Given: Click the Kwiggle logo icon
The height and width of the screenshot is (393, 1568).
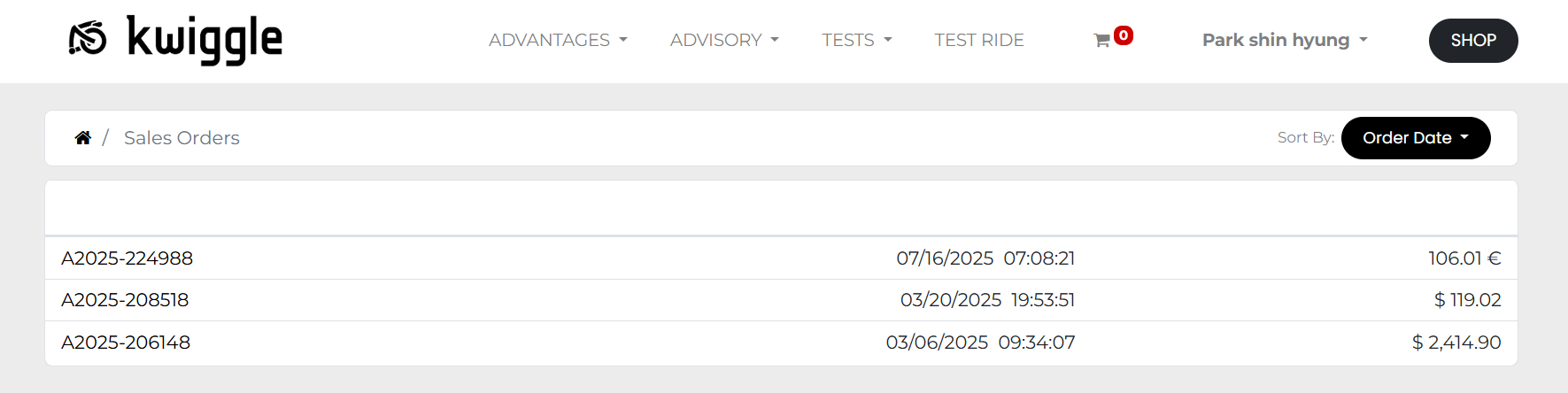Looking at the screenshot, I should 88,39.
